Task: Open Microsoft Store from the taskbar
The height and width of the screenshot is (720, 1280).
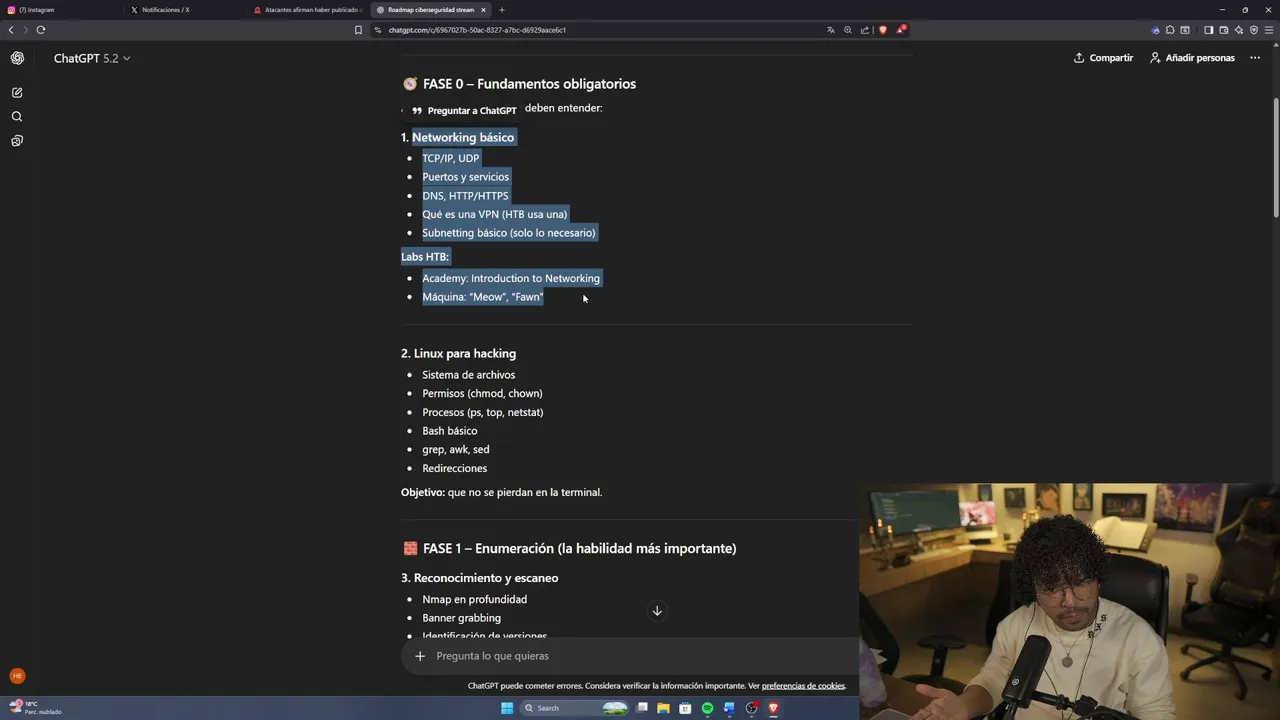Action: coord(685,708)
